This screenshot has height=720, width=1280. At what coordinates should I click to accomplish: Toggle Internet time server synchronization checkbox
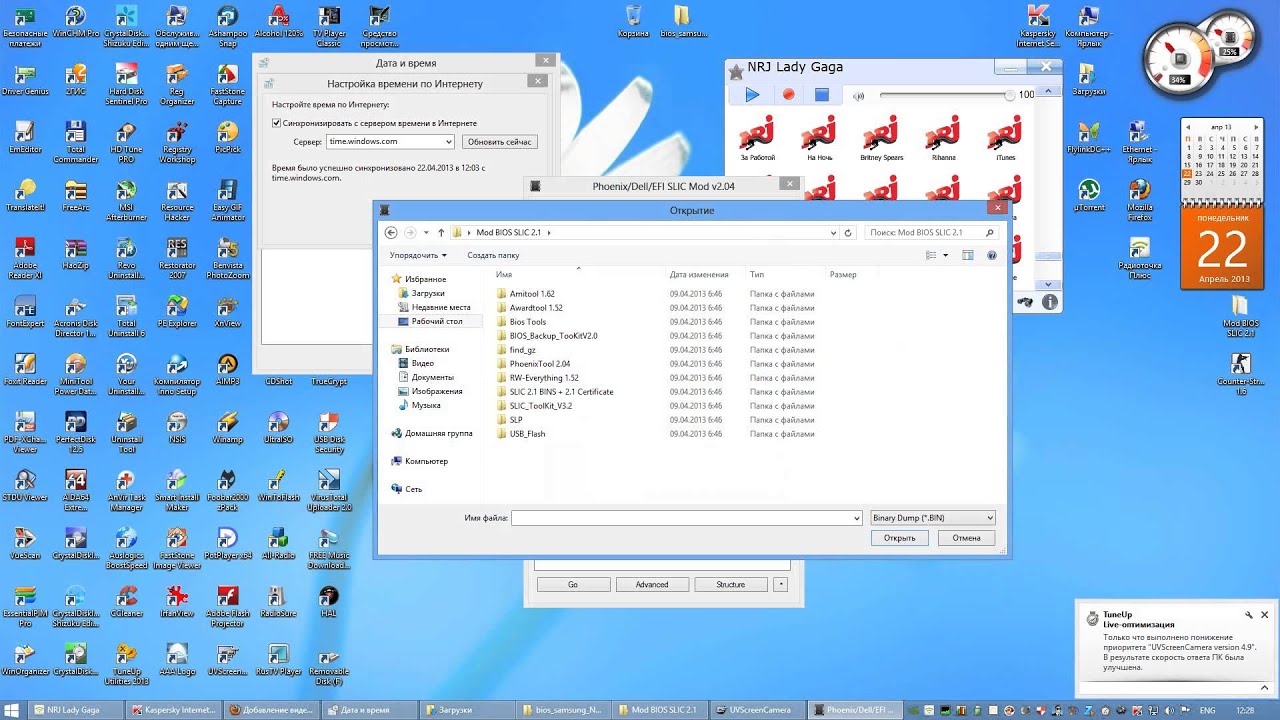tap(277, 123)
